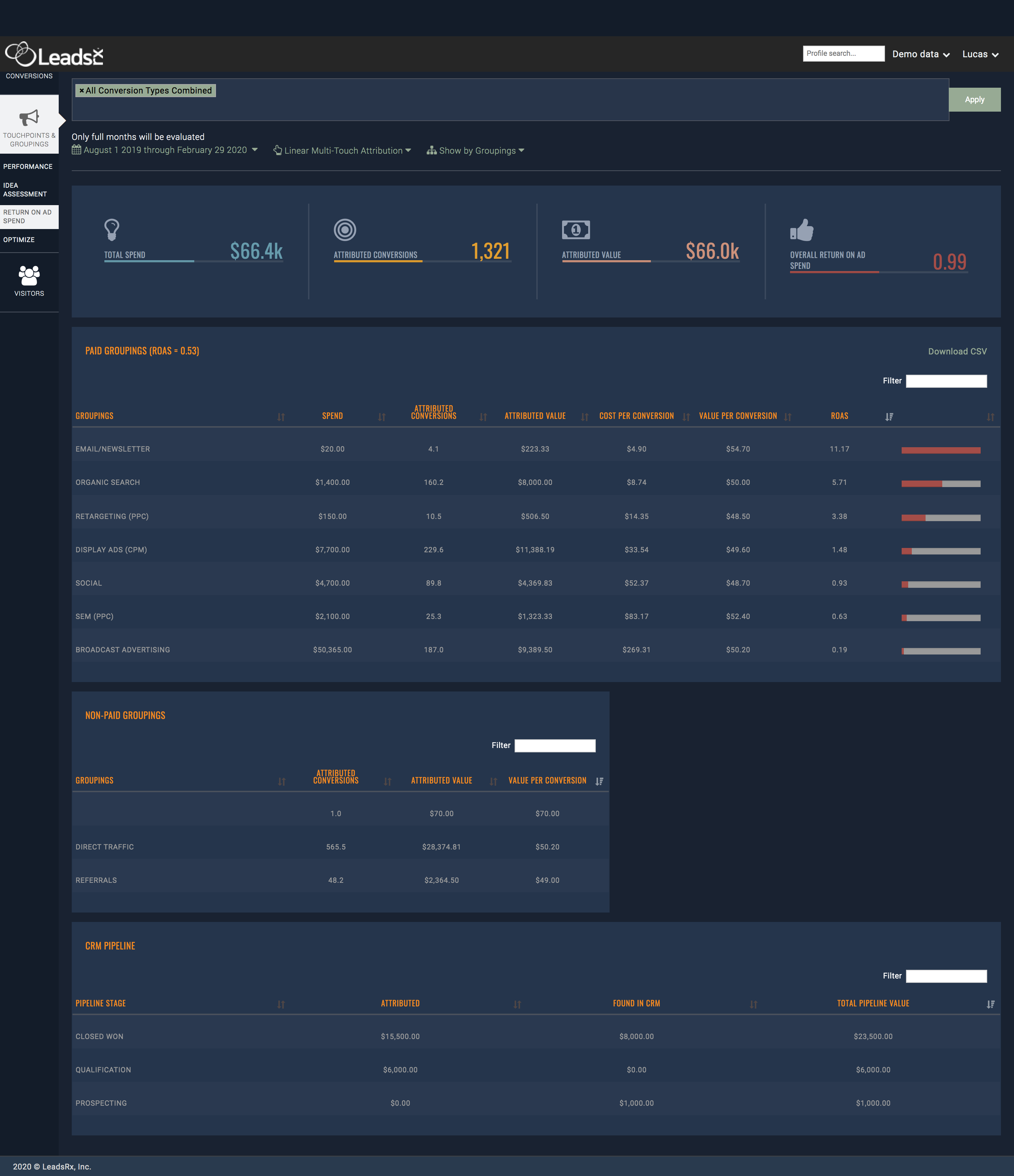
Task: Click the Qualification pipeline stage
Action: click(103, 1070)
